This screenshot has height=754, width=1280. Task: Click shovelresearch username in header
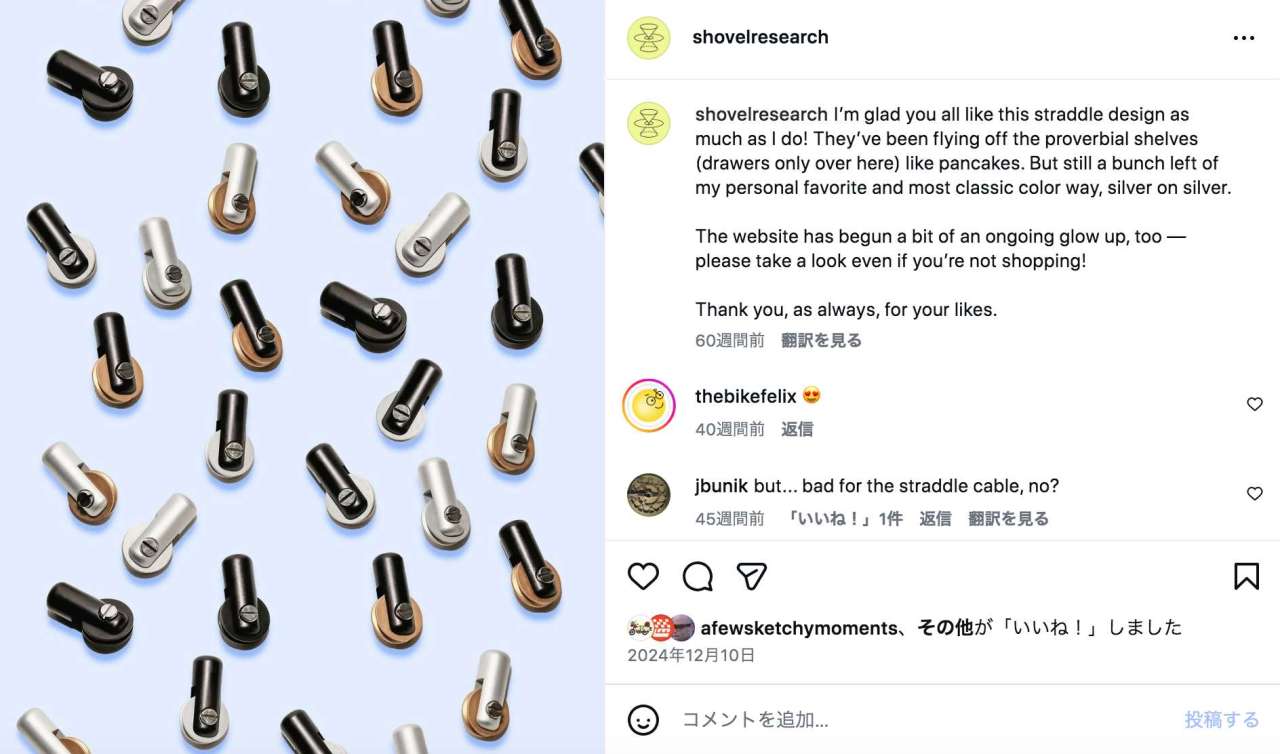pos(760,37)
